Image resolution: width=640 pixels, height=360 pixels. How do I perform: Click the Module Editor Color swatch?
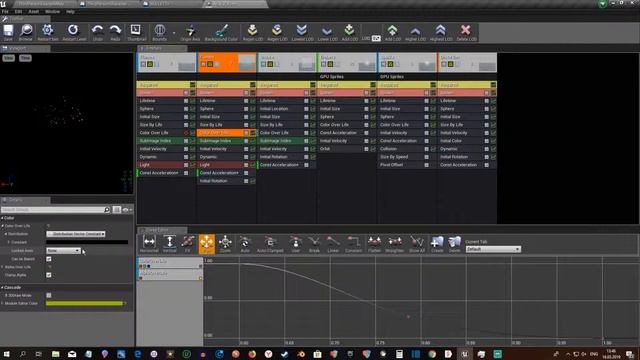(x=84, y=303)
